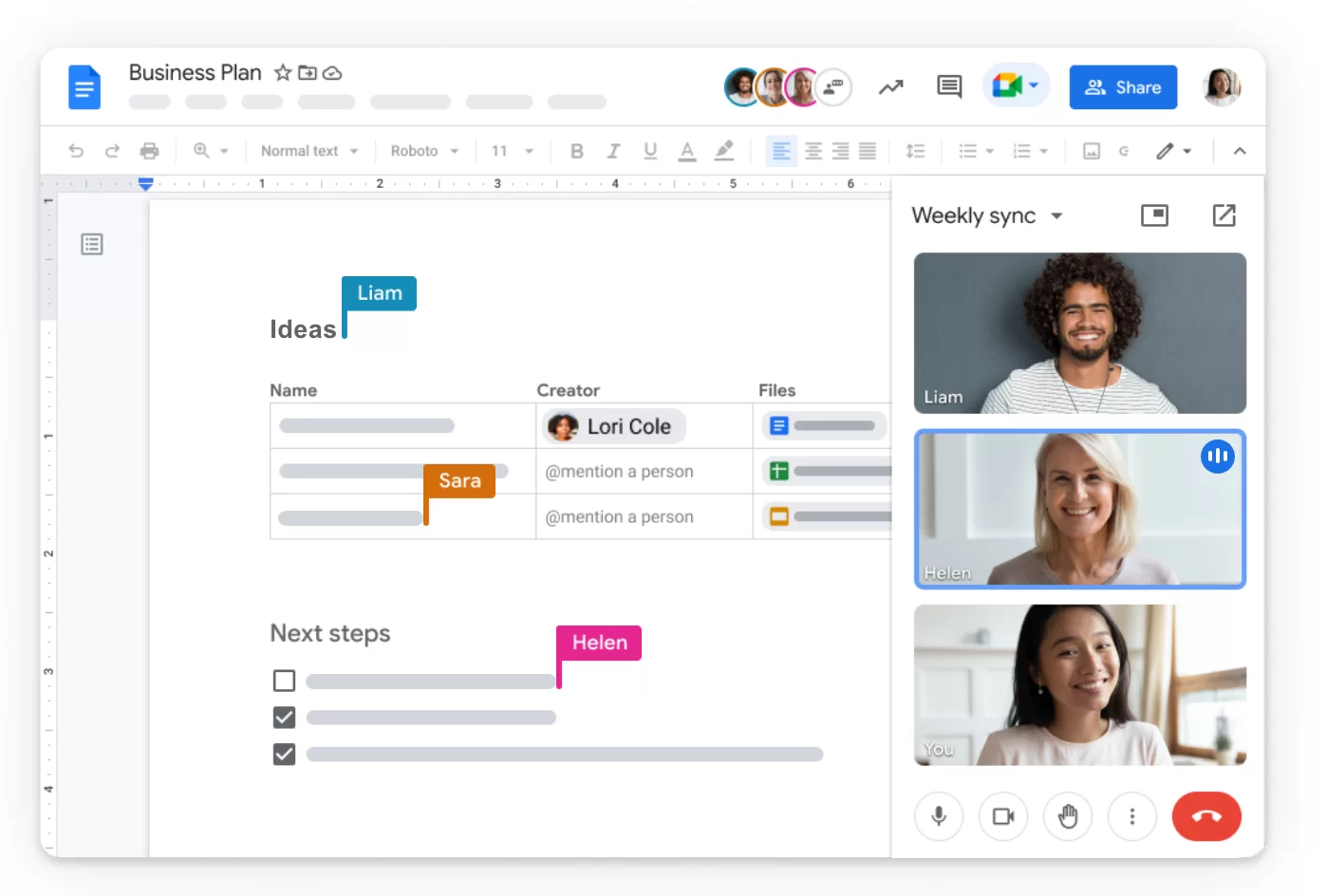This screenshot has width=1327, height=896.
Task: Open the Normal text style dropdown
Action: (309, 151)
